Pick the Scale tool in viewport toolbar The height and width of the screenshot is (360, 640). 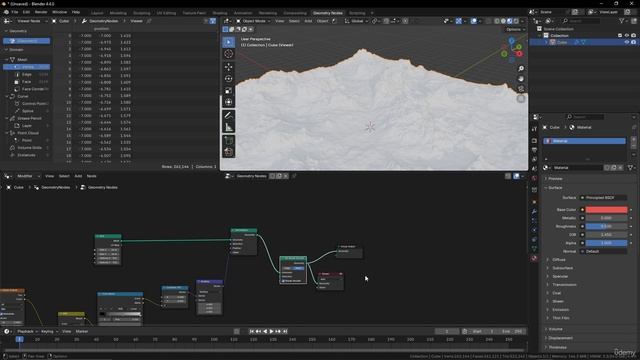[x=229, y=90]
